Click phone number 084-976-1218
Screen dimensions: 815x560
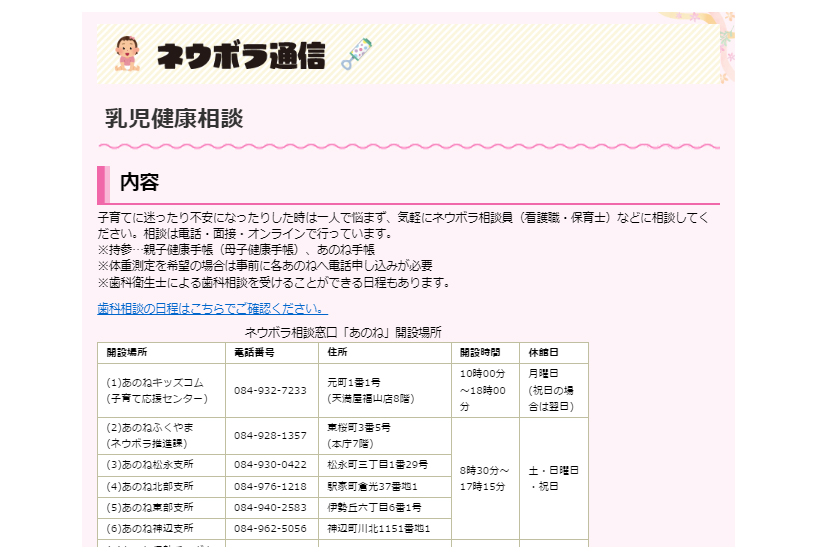pos(270,486)
